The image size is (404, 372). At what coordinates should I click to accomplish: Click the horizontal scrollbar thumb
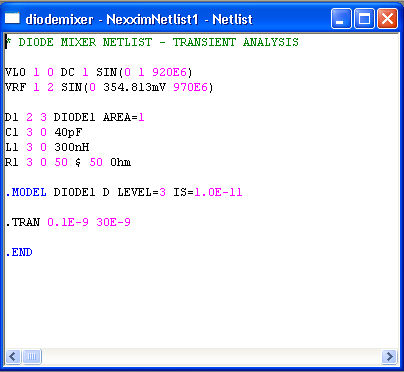pos(32,357)
